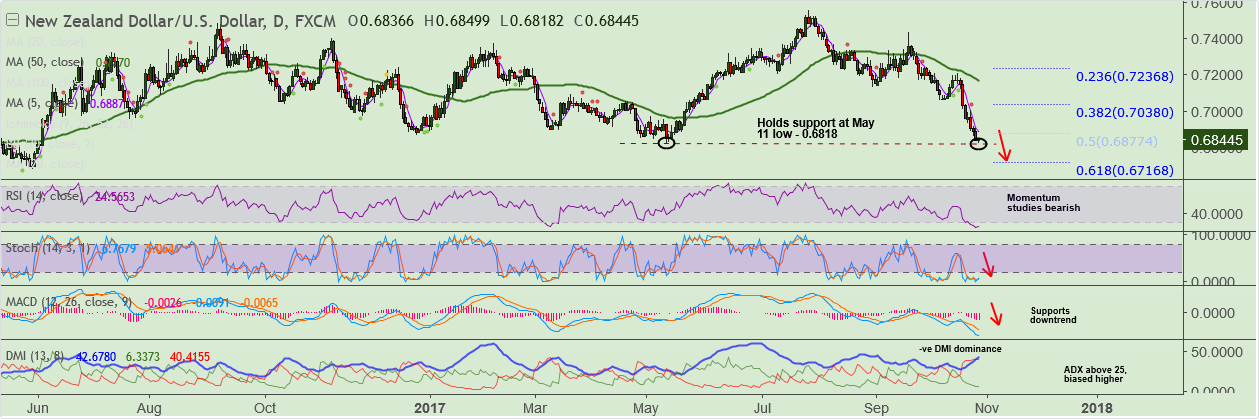Click the current price label 0.68445
Screen dimensions: 1259x419
click(1218, 141)
